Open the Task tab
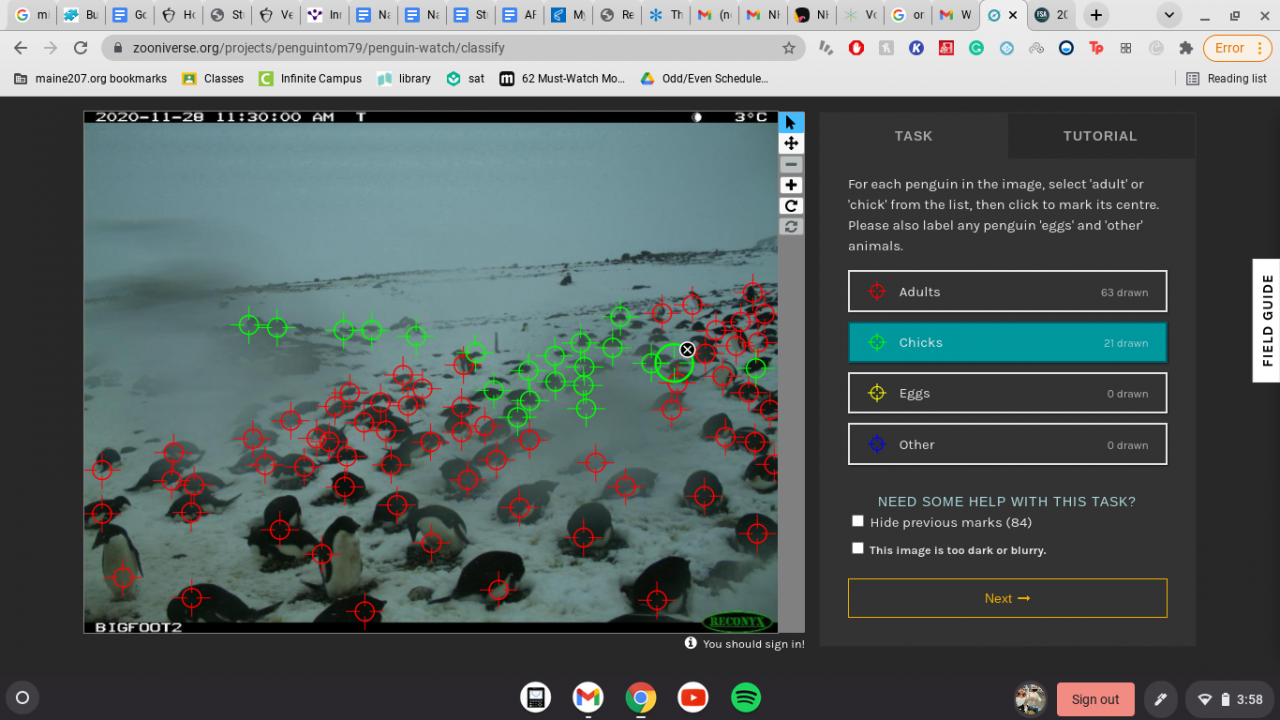The width and height of the screenshot is (1280, 720). 913,136
